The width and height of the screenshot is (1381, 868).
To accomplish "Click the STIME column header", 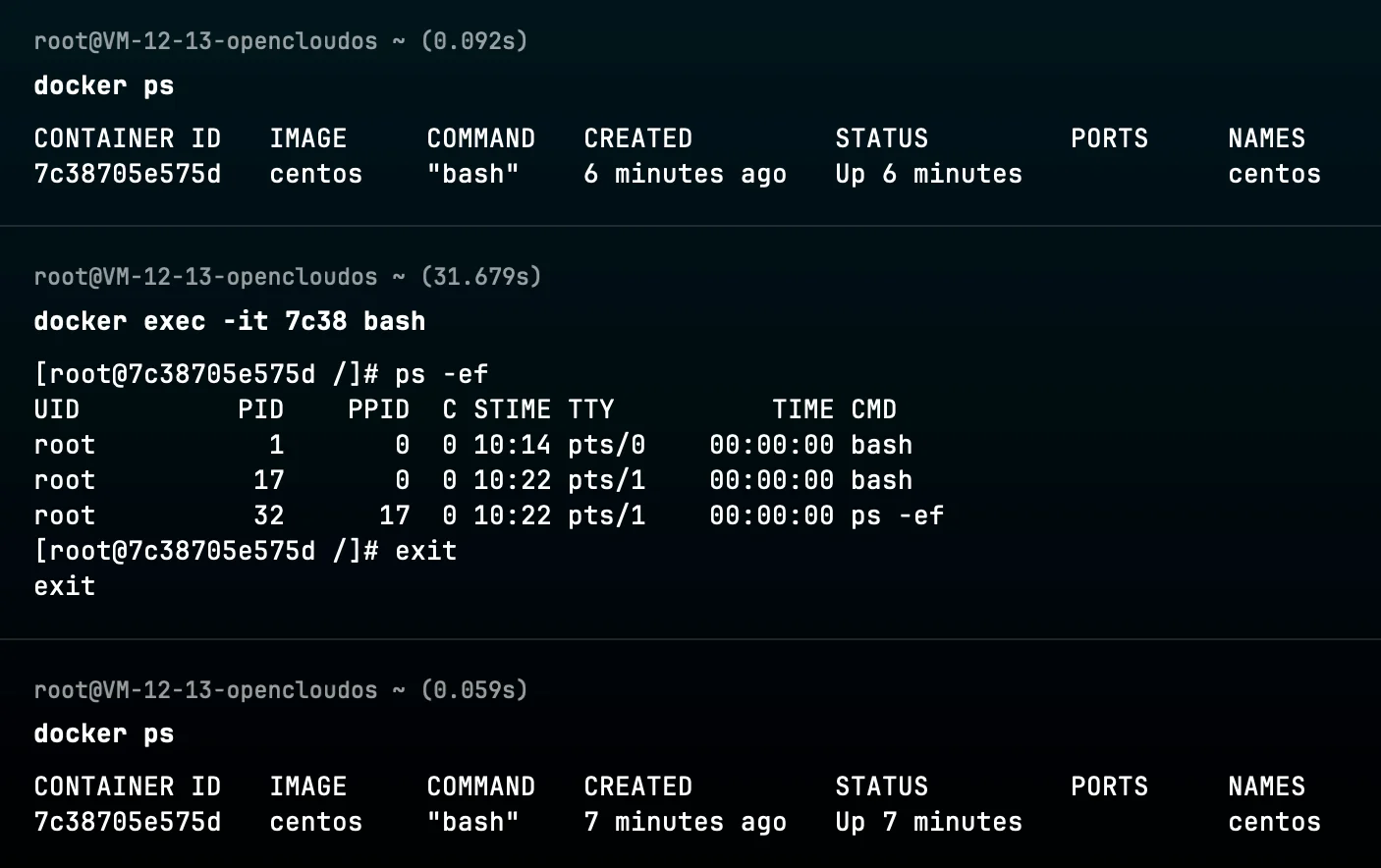I will (512, 409).
